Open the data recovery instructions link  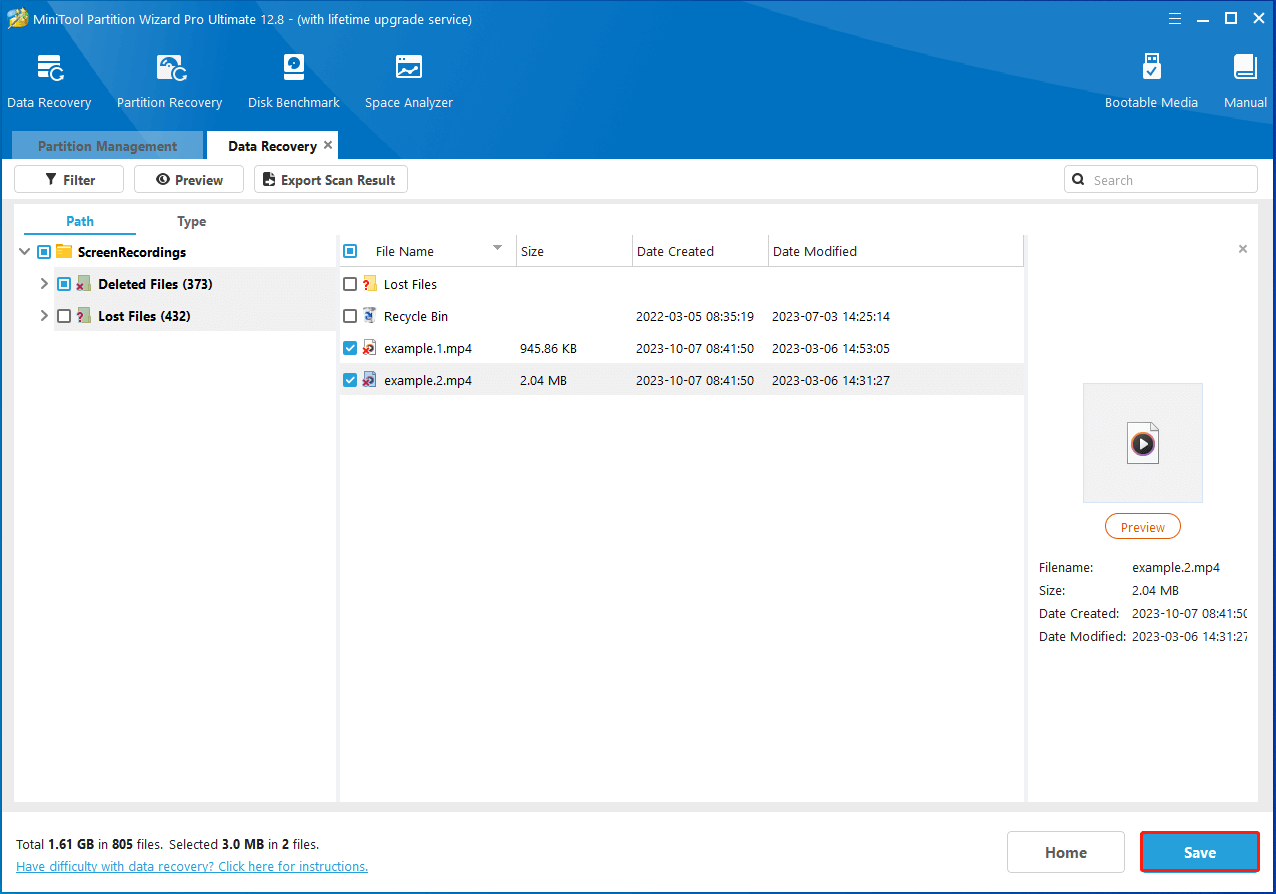[x=192, y=866]
